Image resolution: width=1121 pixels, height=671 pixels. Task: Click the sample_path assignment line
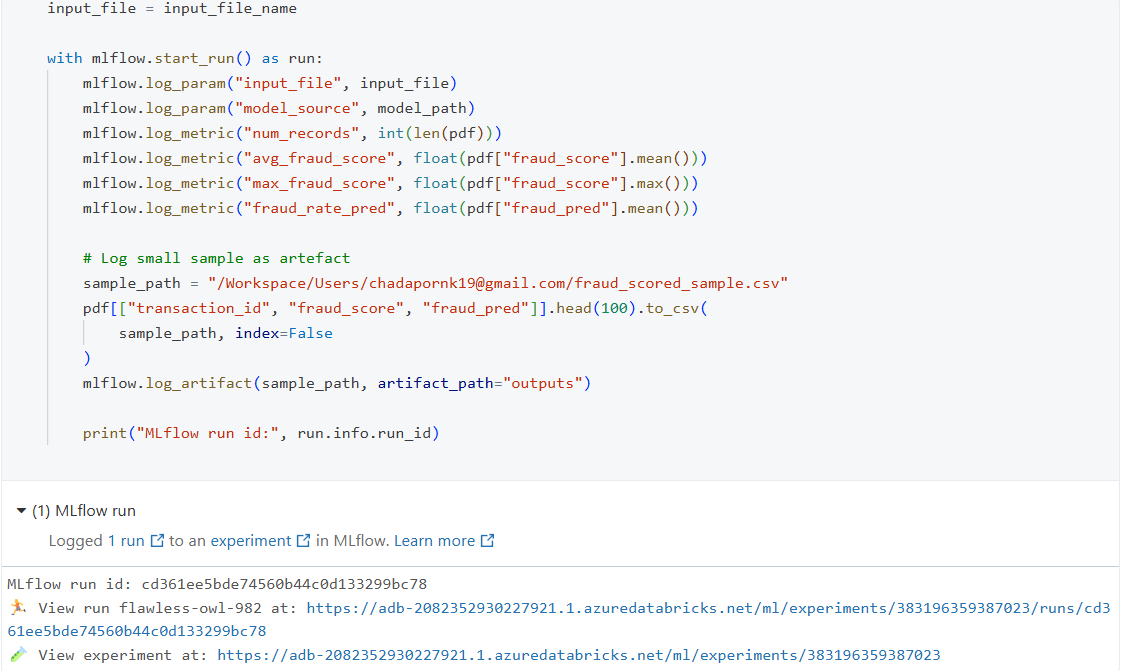(435, 283)
